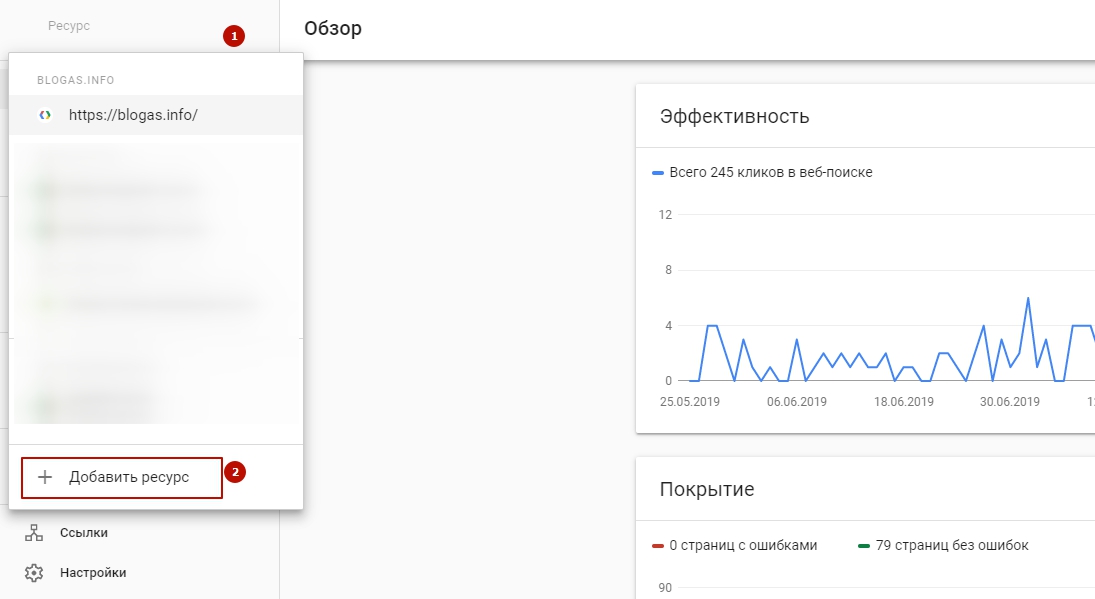Click the red badge numbered 2
1095x599 pixels.
coord(234,472)
